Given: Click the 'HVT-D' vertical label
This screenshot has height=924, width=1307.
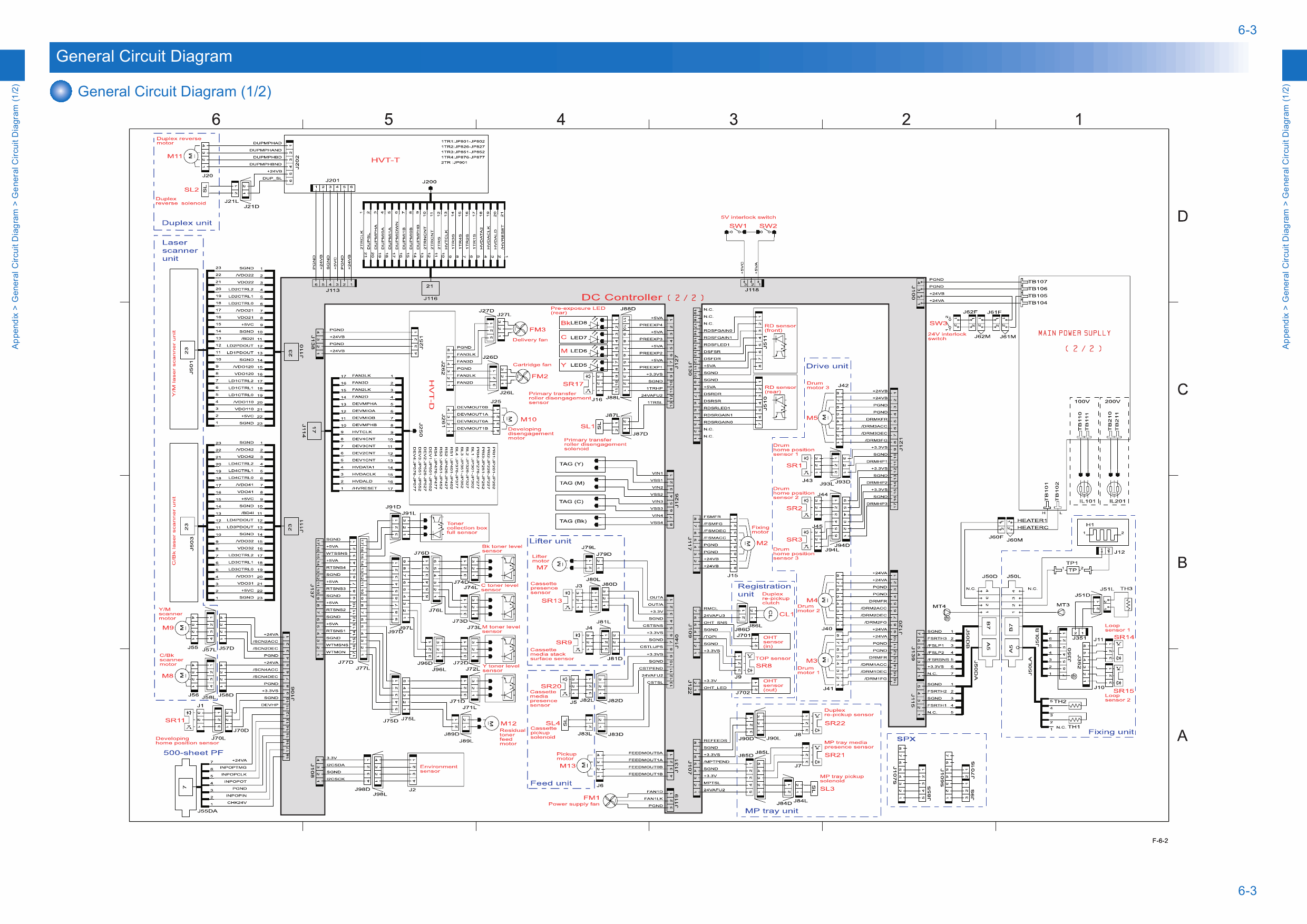Looking at the screenshot, I should pos(432,396).
